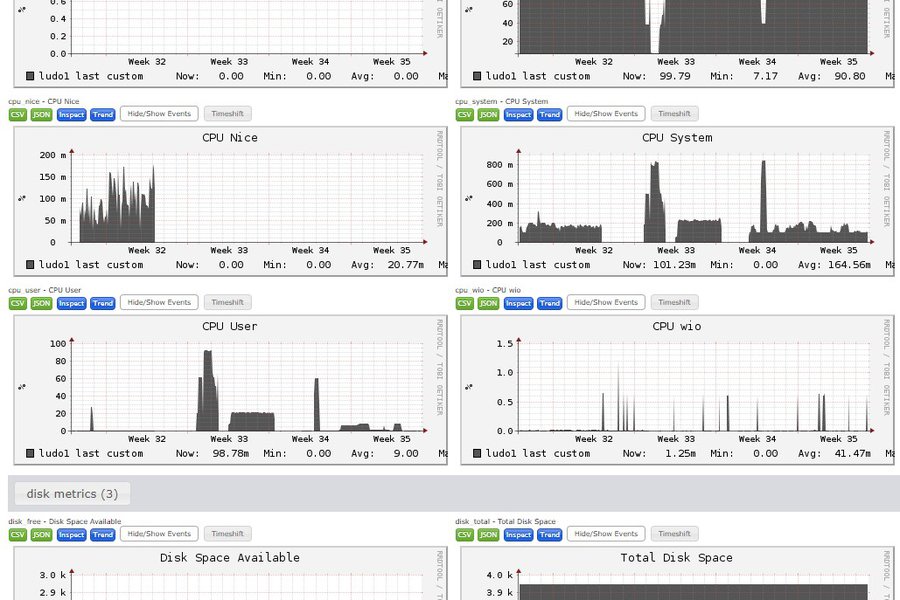
Task: Open the CPU wio graph image
Action: [x=677, y=390]
